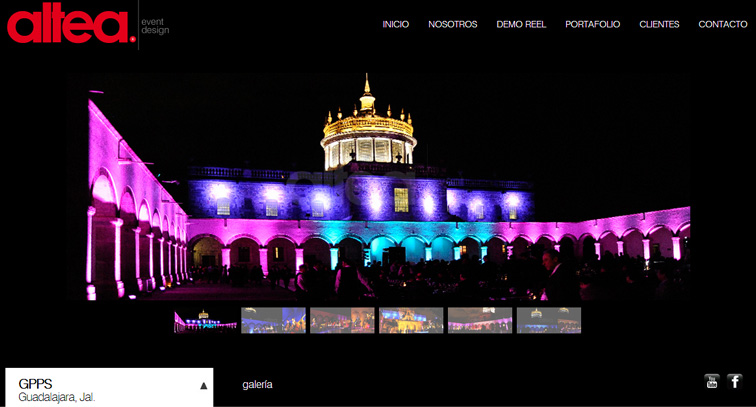Open the YouTube channel icon

point(712,381)
